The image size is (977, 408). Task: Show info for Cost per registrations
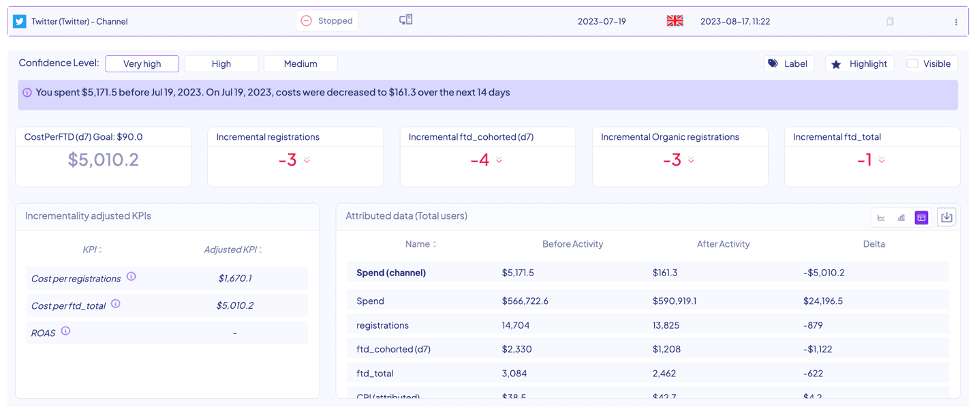[131, 278]
